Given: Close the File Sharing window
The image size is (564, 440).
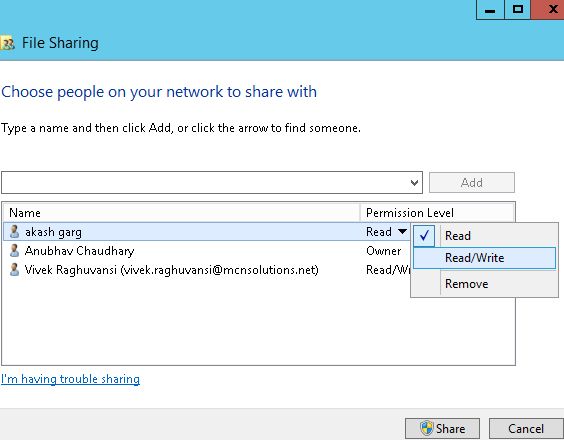Looking at the screenshot, I should [x=548, y=9].
